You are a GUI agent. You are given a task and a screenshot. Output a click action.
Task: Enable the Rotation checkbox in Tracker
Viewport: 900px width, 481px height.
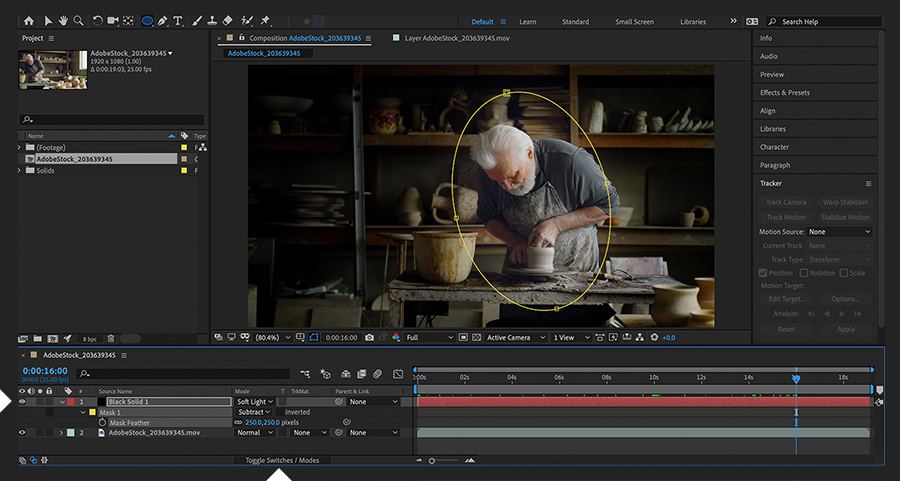(803, 273)
